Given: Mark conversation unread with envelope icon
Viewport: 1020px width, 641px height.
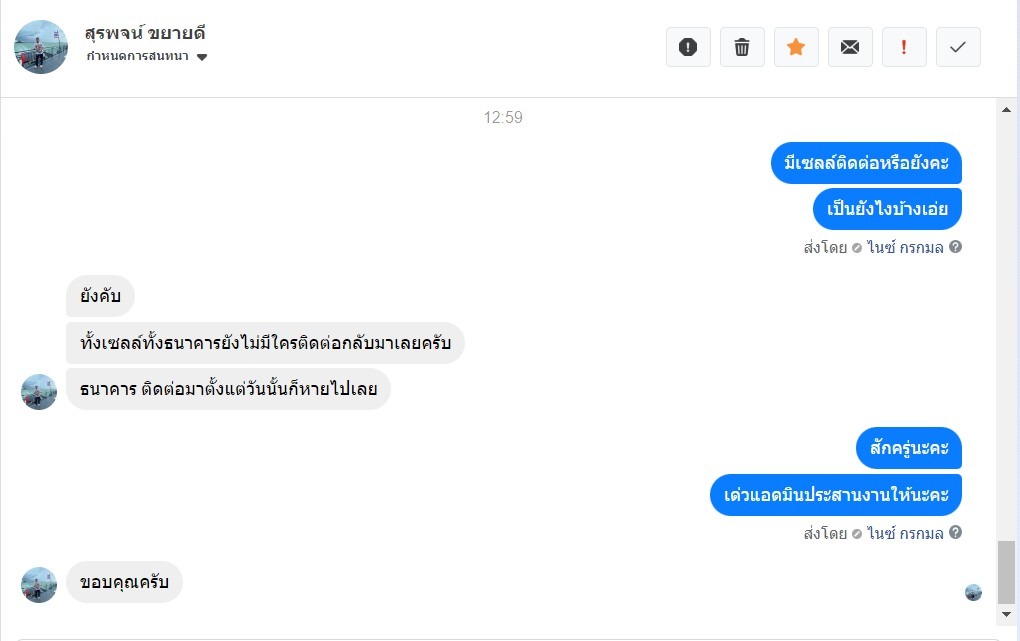Looking at the screenshot, I should click(850, 47).
